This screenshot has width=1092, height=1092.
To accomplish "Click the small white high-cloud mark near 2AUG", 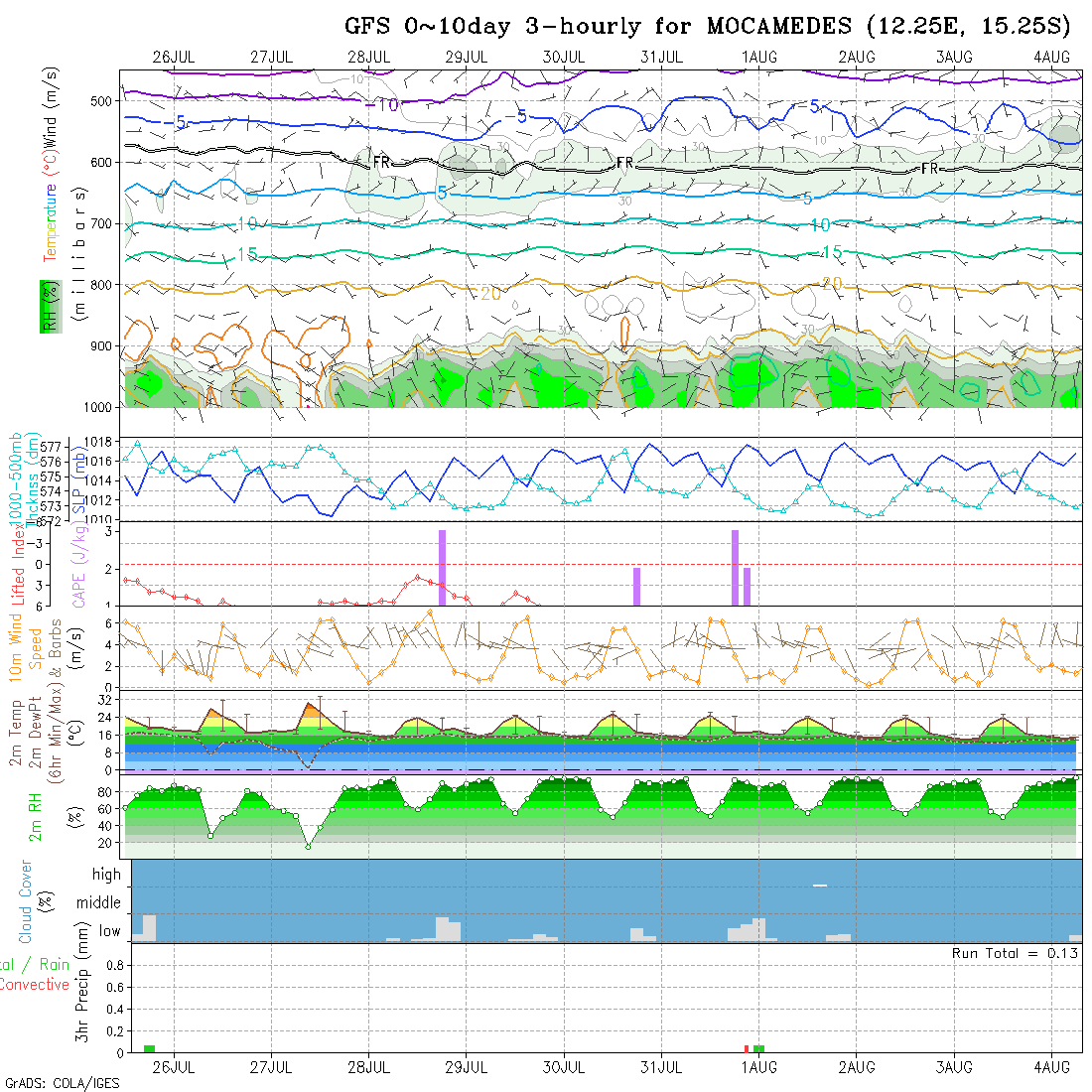I will pos(820,886).
